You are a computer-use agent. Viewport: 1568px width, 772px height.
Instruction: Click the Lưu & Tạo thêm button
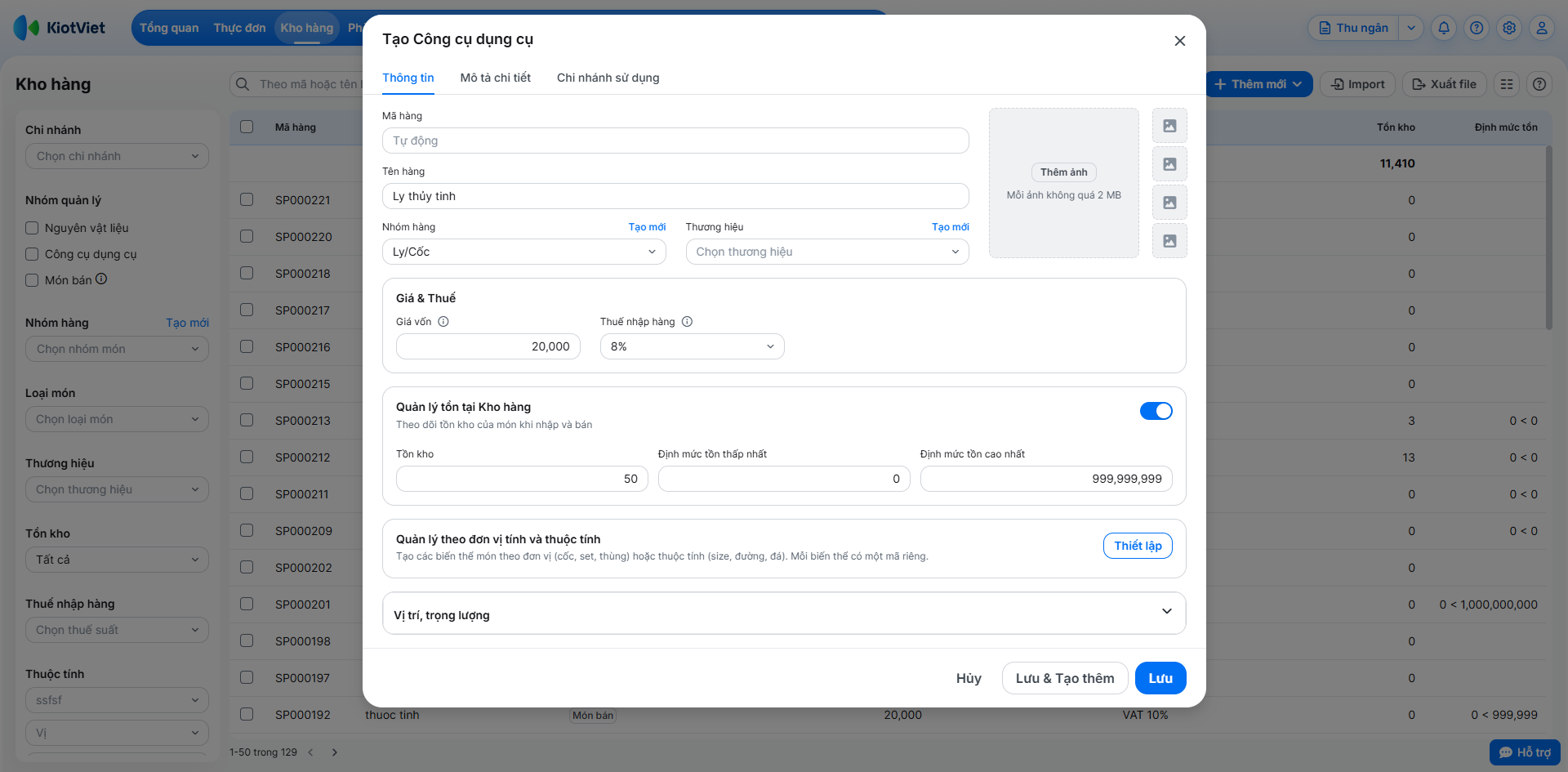[1064, 678]
